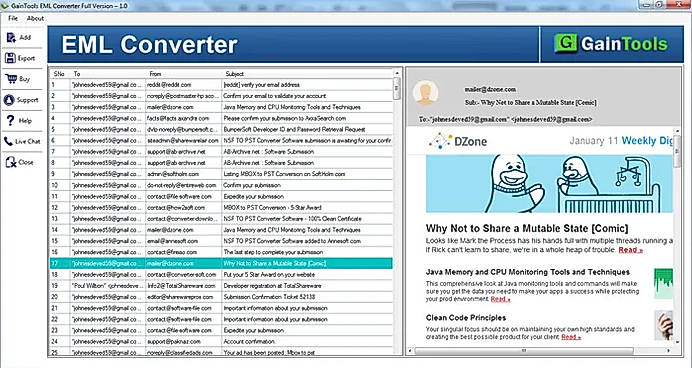
Task: Click the Support headset icon
Action: point(9,100)
